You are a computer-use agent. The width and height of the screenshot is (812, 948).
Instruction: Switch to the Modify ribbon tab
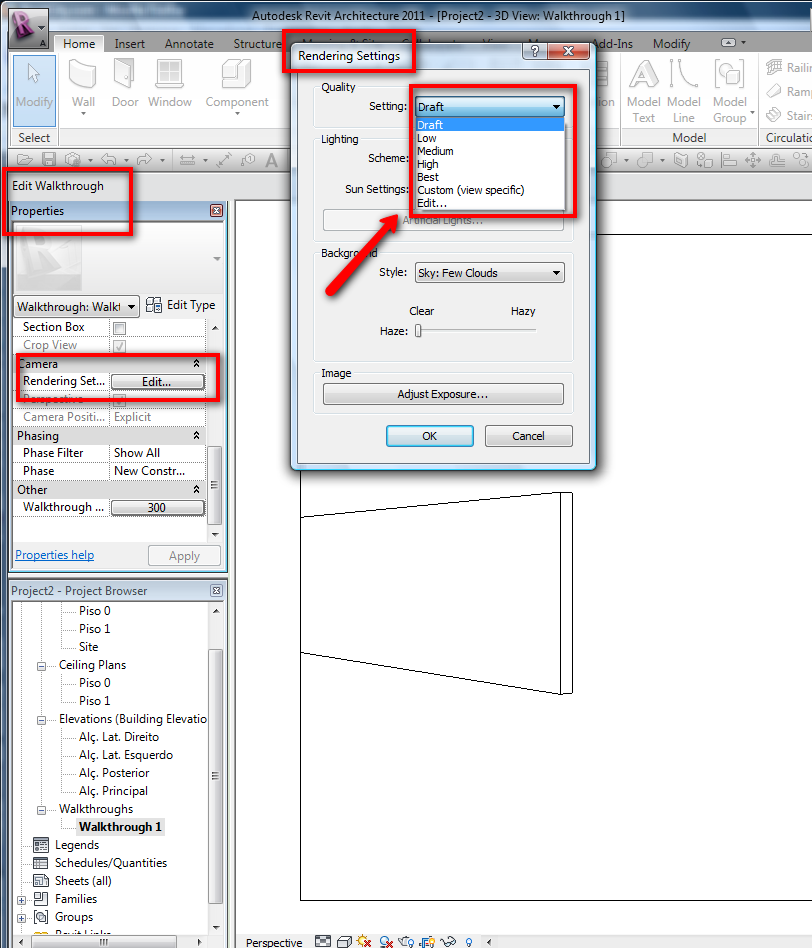[671, 44]
